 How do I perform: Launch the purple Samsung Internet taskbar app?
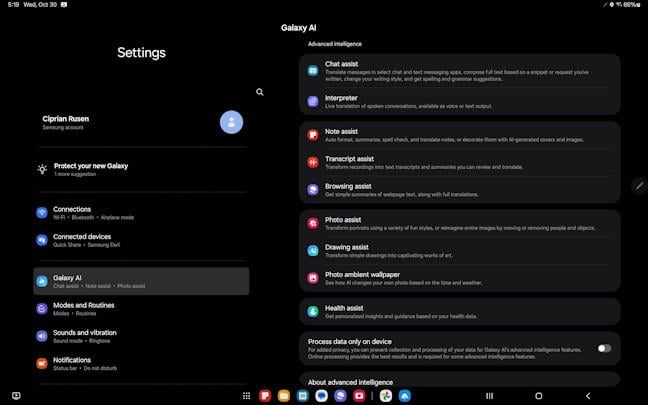341,396
